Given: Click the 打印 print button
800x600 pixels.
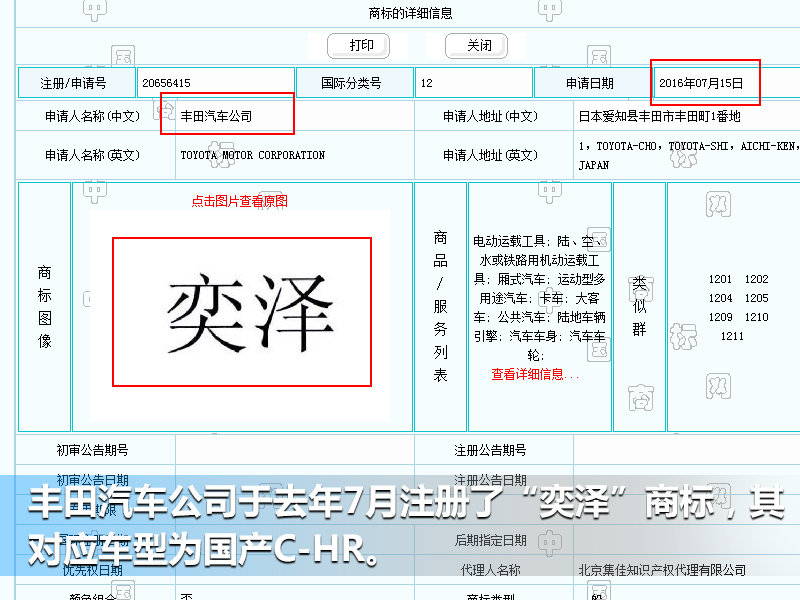Looking at the screenshot, I should pos(358,46).
